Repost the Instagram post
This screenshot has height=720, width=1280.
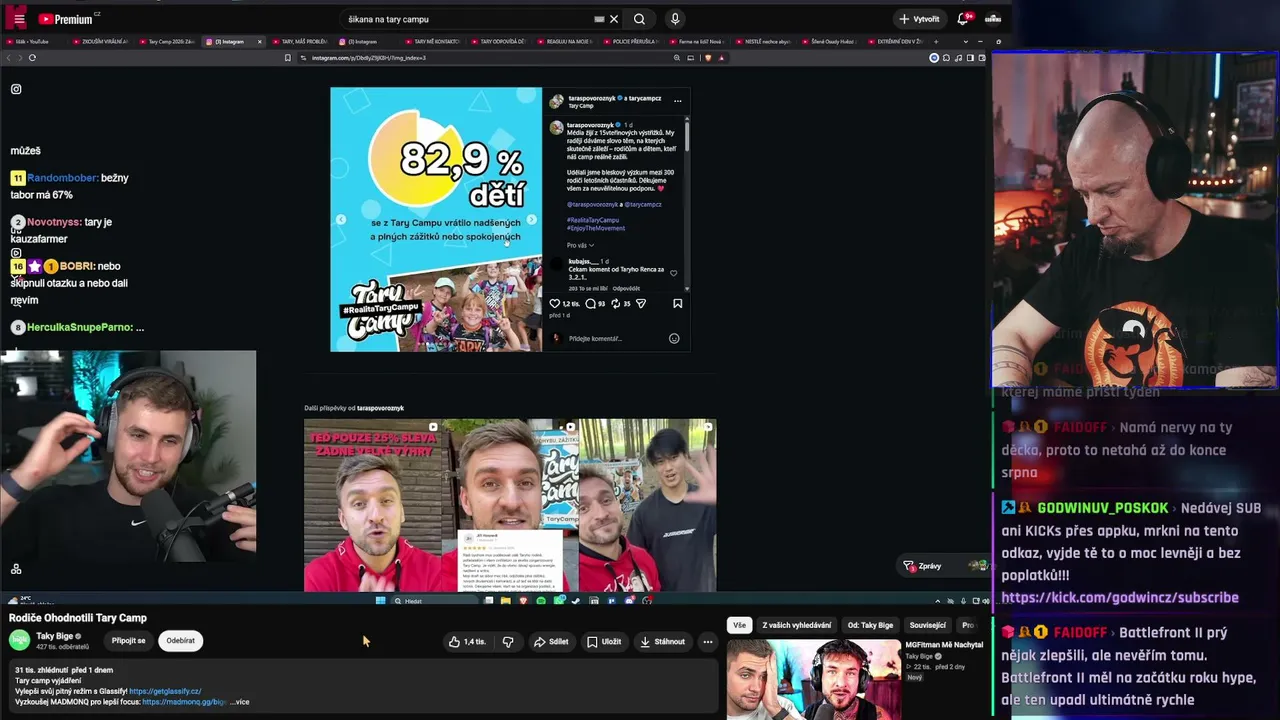616,303
